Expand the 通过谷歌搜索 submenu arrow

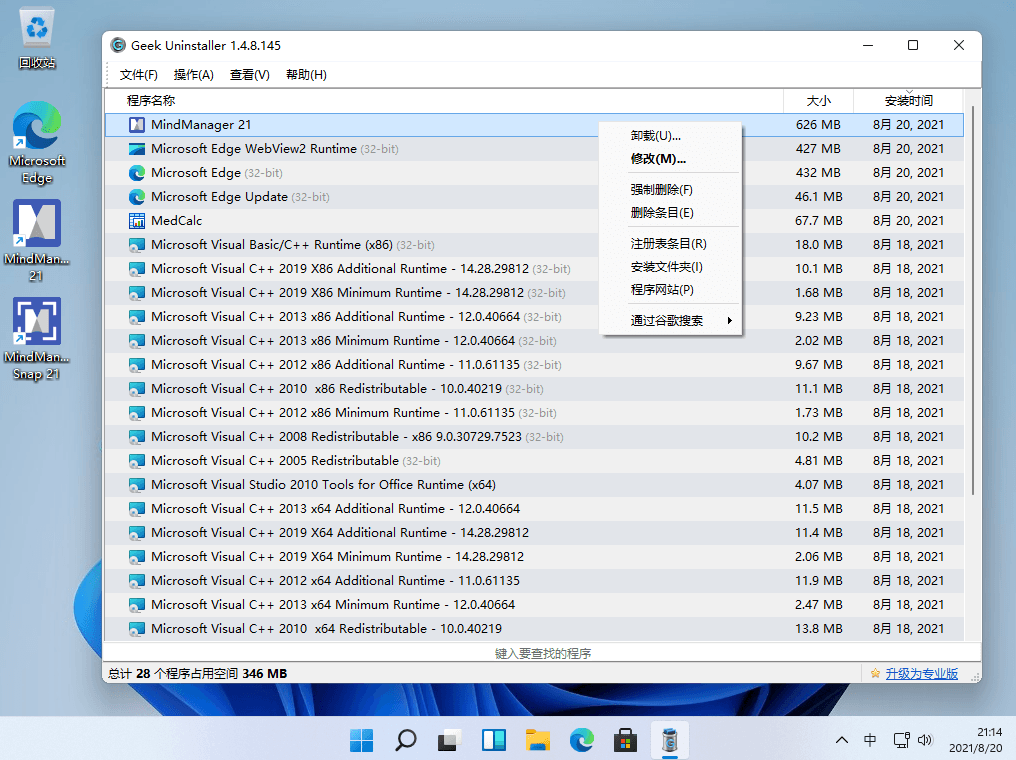[x=730, y=321]
